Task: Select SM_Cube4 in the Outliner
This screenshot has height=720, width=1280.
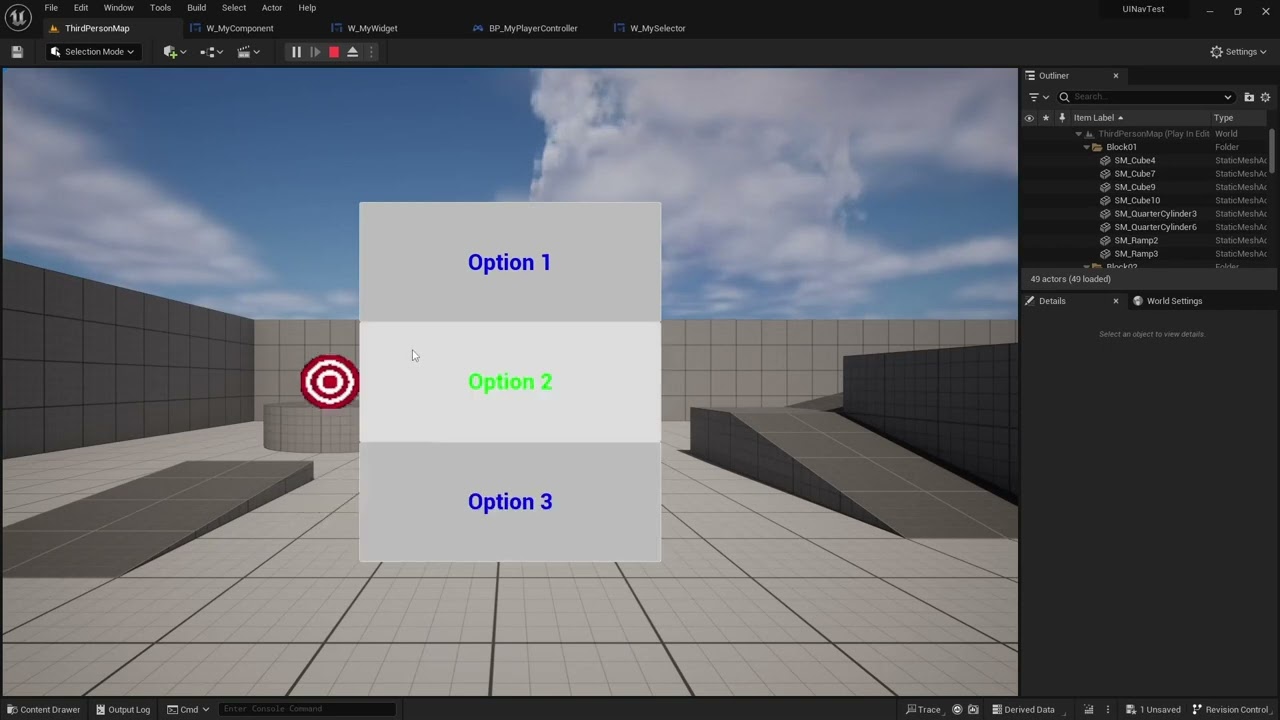Action: [1134, 160]
